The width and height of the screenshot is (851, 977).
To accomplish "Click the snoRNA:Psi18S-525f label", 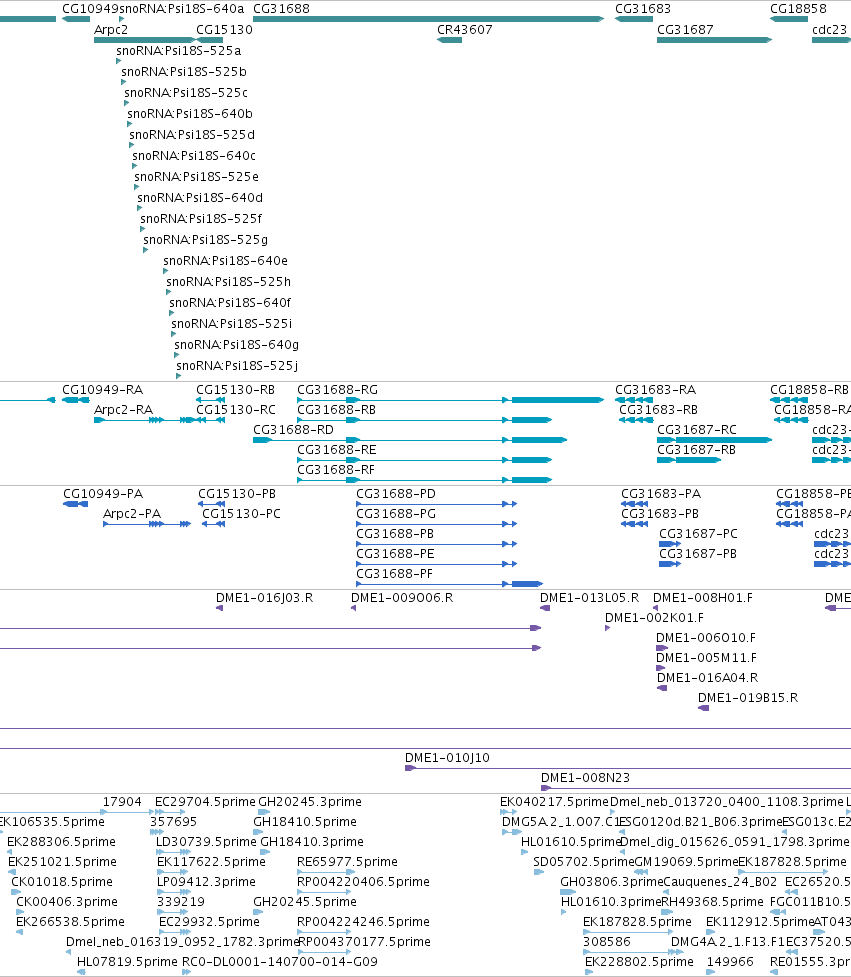I will (x=201, y=219).
